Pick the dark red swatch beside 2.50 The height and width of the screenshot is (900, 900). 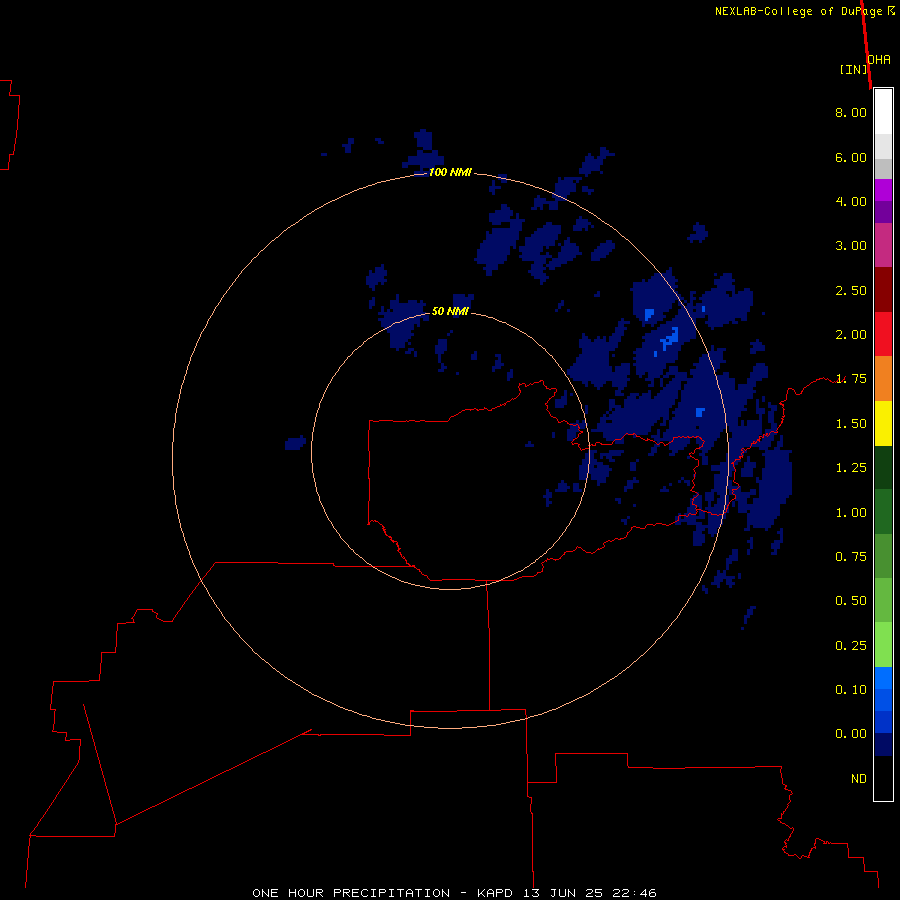coord(883,290)
